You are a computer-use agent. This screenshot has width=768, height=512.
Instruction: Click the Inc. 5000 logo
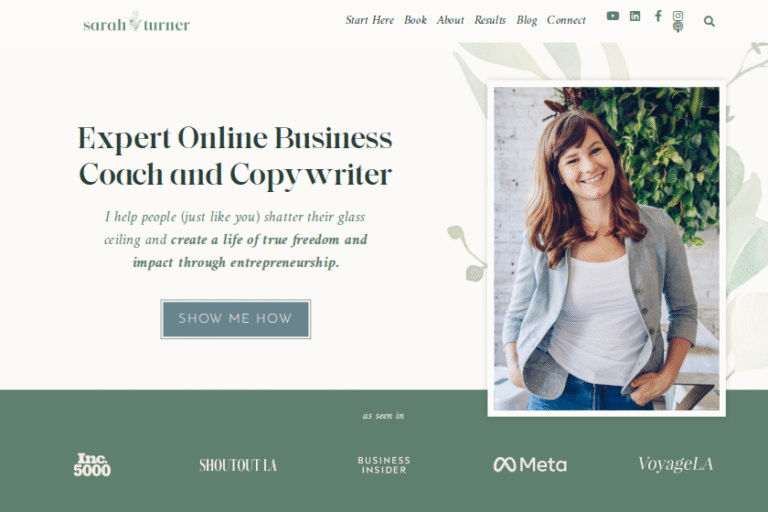tap(92, 464)
